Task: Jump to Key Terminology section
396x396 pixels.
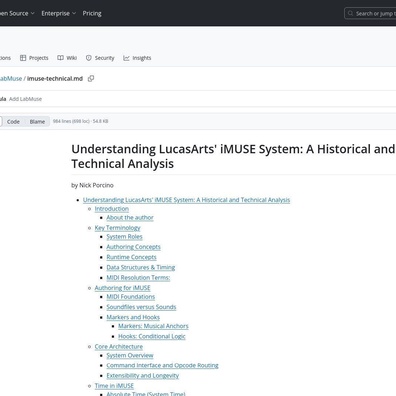Action: pos(117,228)
